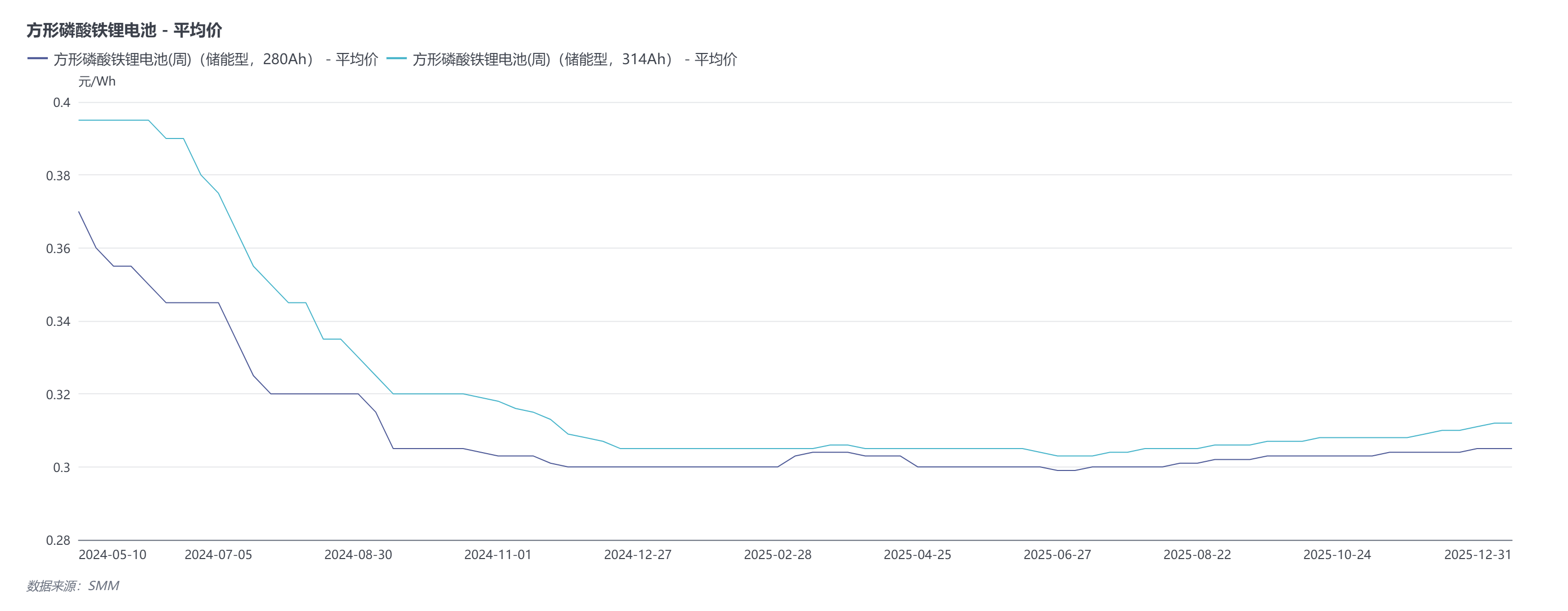Click the 2024-11-01 x-axis date label
Image resolution: width=1568 pixels, height=611 pixels.
pos(498,555)
